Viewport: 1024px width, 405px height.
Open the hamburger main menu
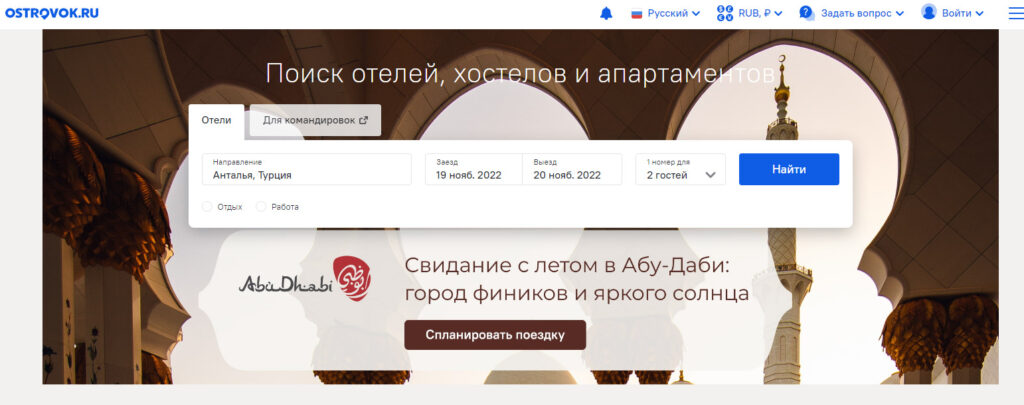point(1016,14)
